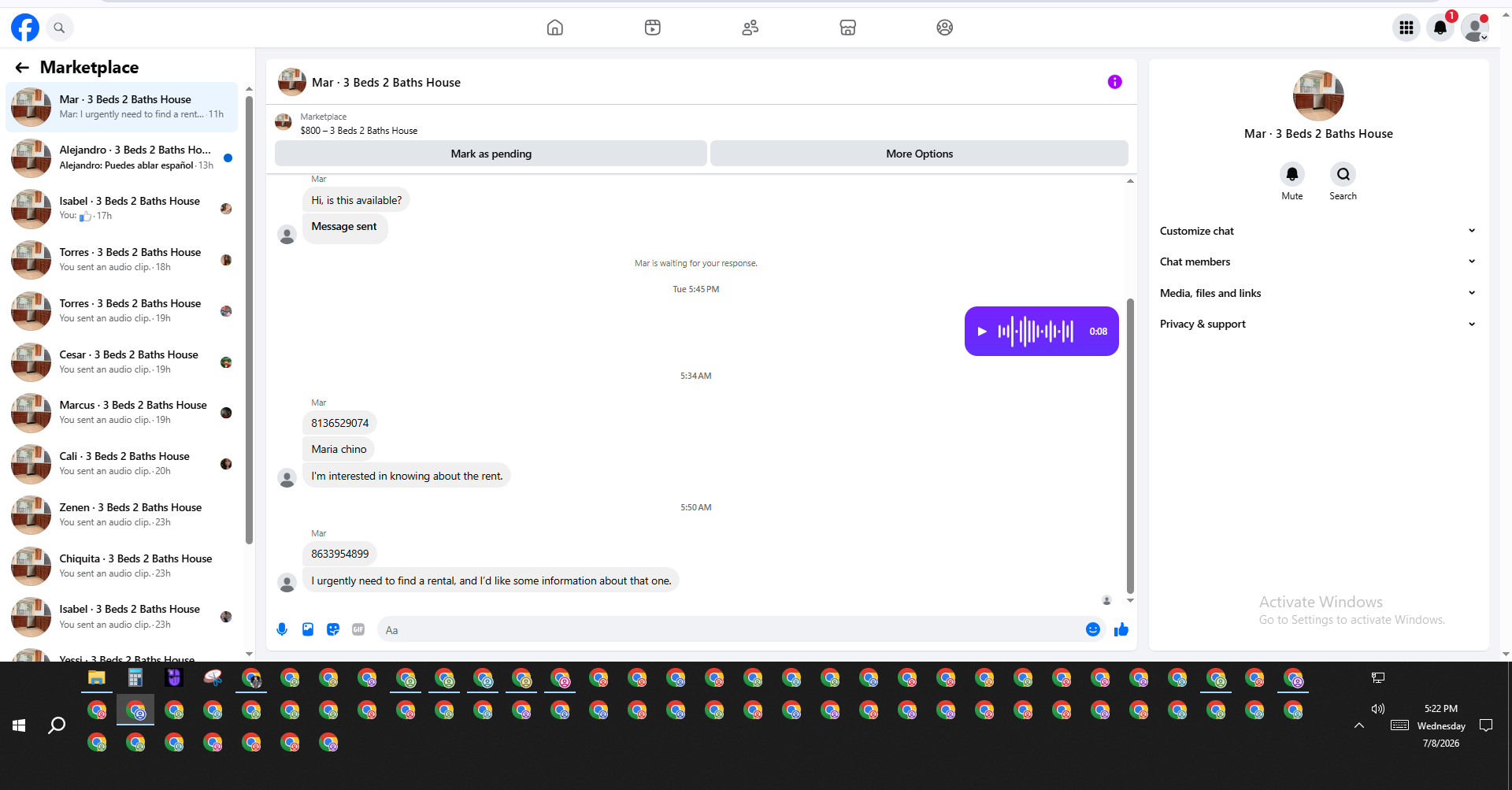
Task: Expand Customize chat section
Action: click(1317, 231)
